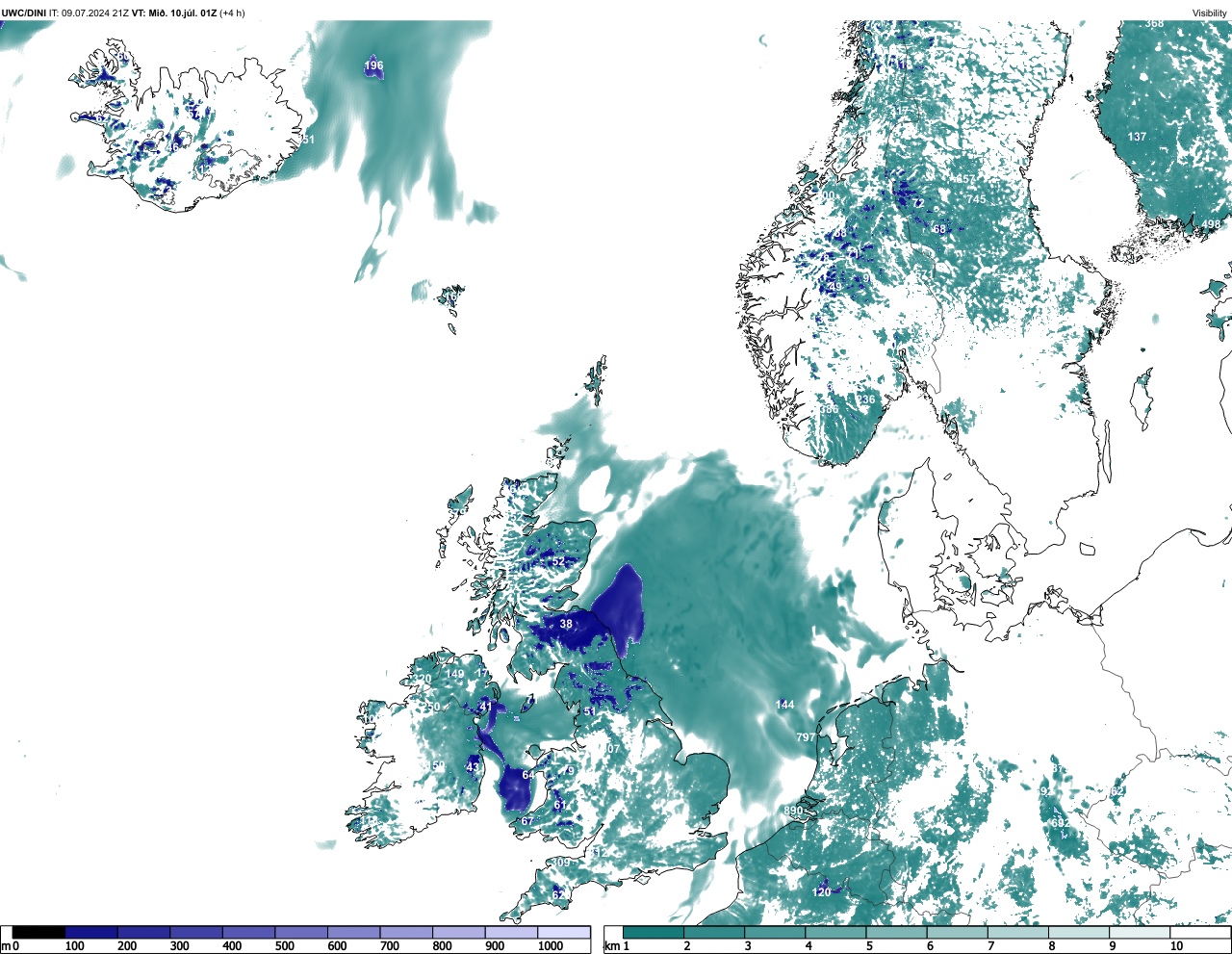Click the 900 tick on metre scale
This screenshot has height=954, width=1232.
(x=495, y=946)
